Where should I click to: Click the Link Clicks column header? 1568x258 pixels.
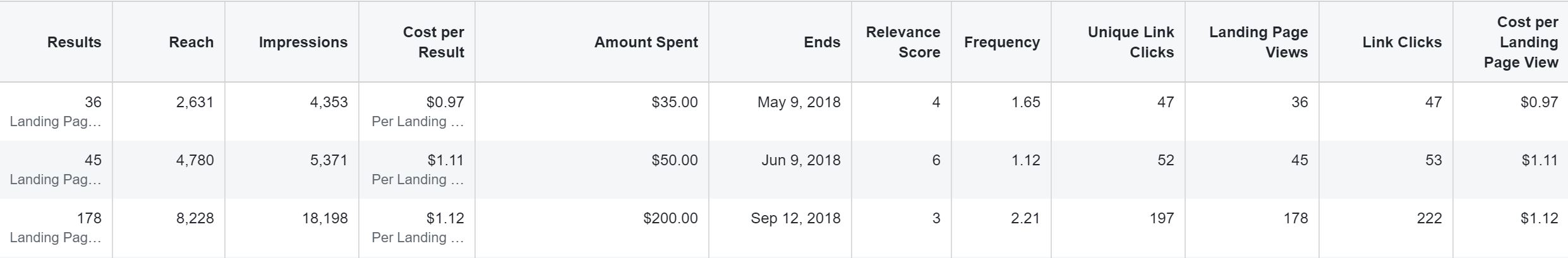[1402, 42]
